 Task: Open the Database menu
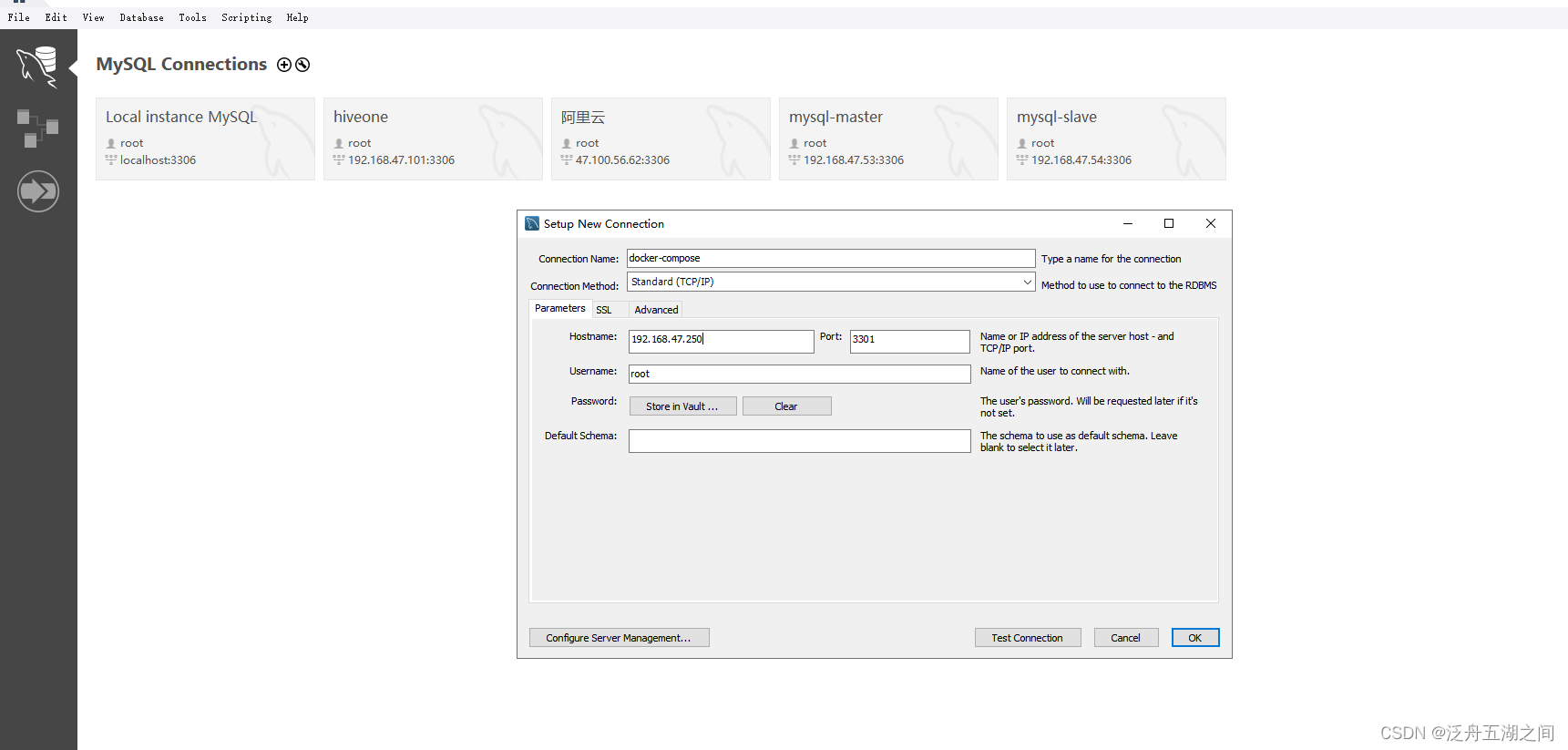click(x=142, y=17)
